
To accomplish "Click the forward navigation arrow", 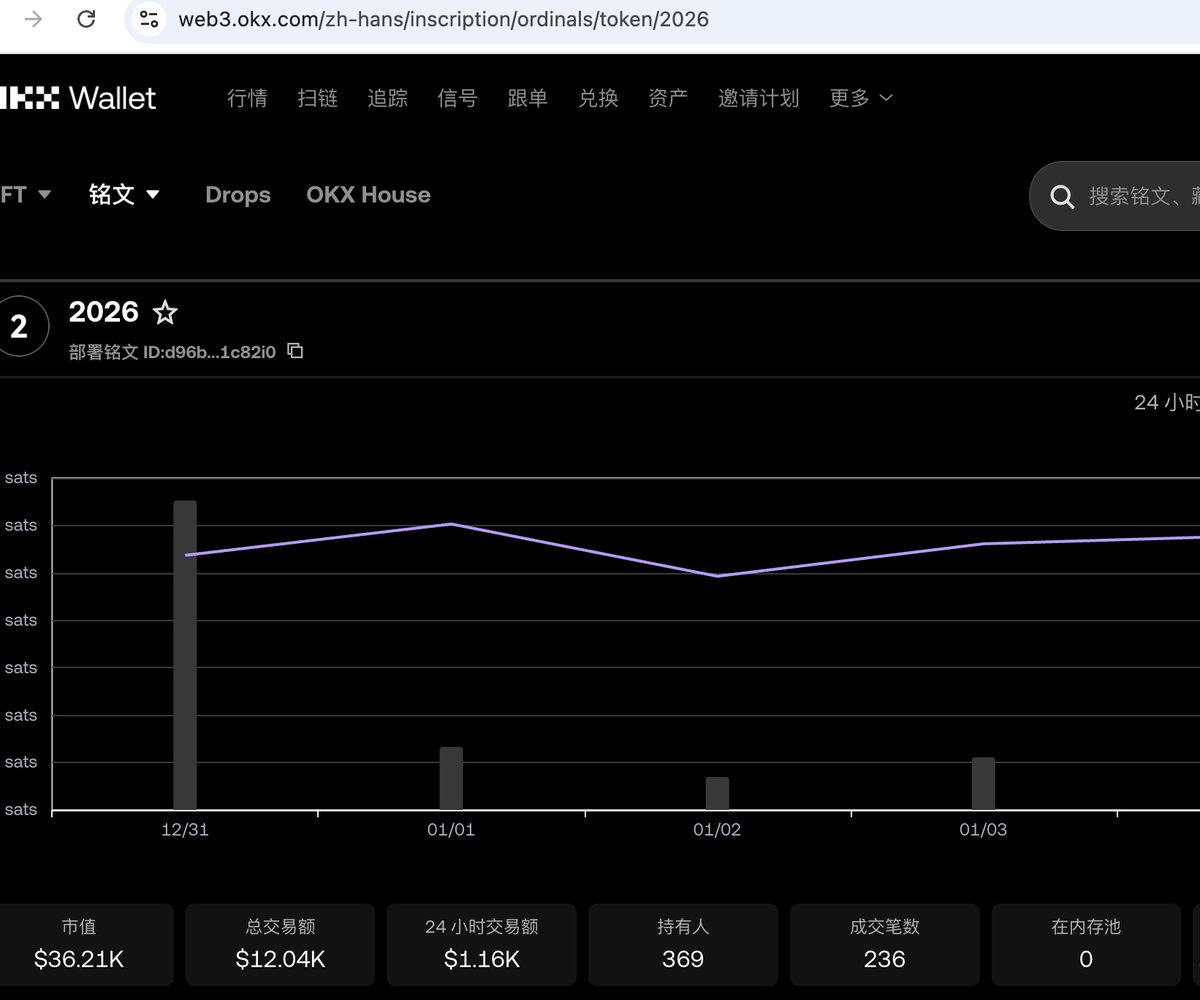I will pos(36,17).
